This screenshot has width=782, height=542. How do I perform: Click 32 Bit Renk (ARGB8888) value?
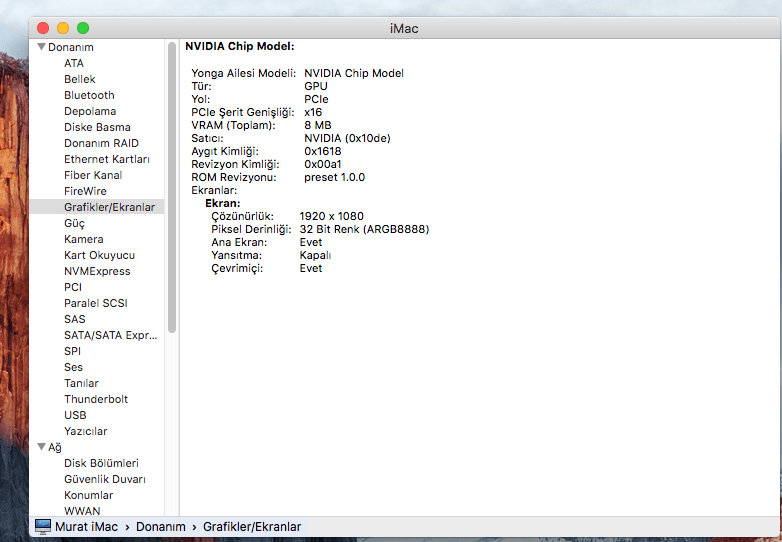point(364,229)
